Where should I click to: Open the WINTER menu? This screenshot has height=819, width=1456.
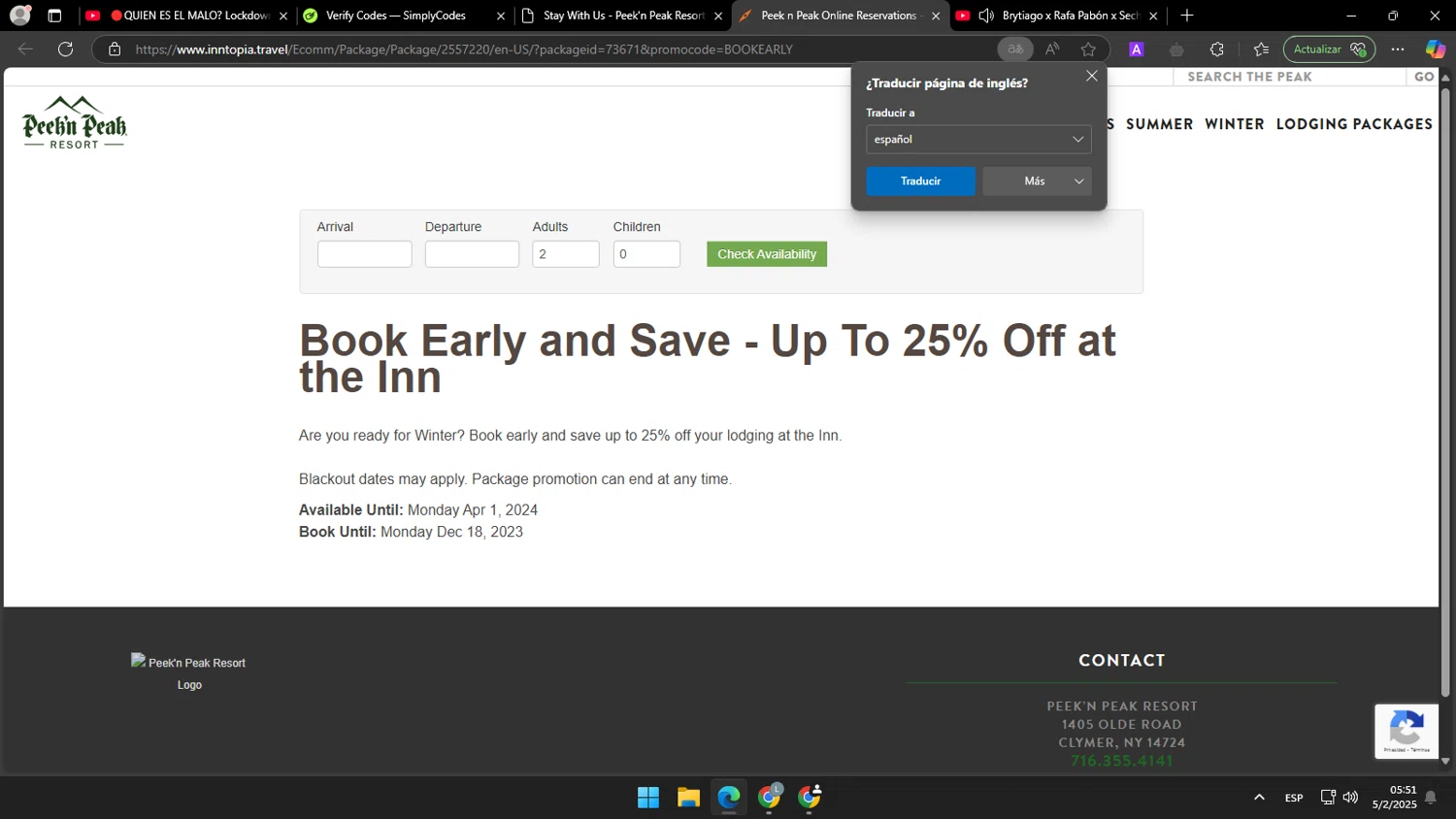tap(1235, 124)
